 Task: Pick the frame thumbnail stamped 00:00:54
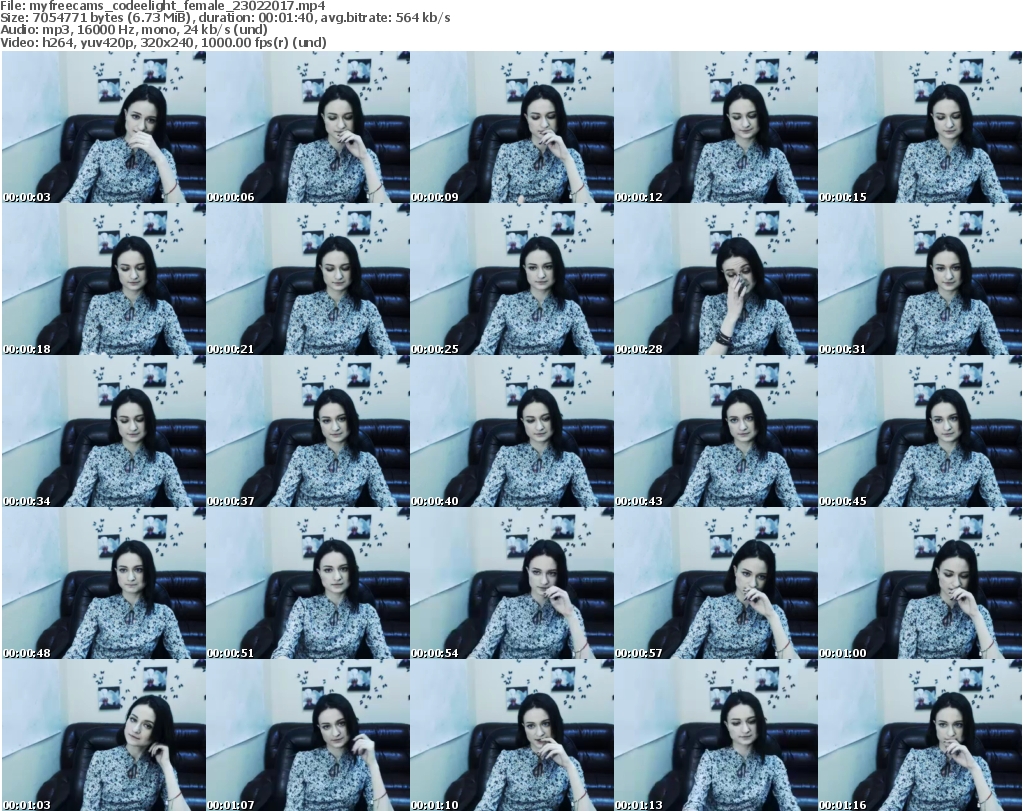click(512, 583)
